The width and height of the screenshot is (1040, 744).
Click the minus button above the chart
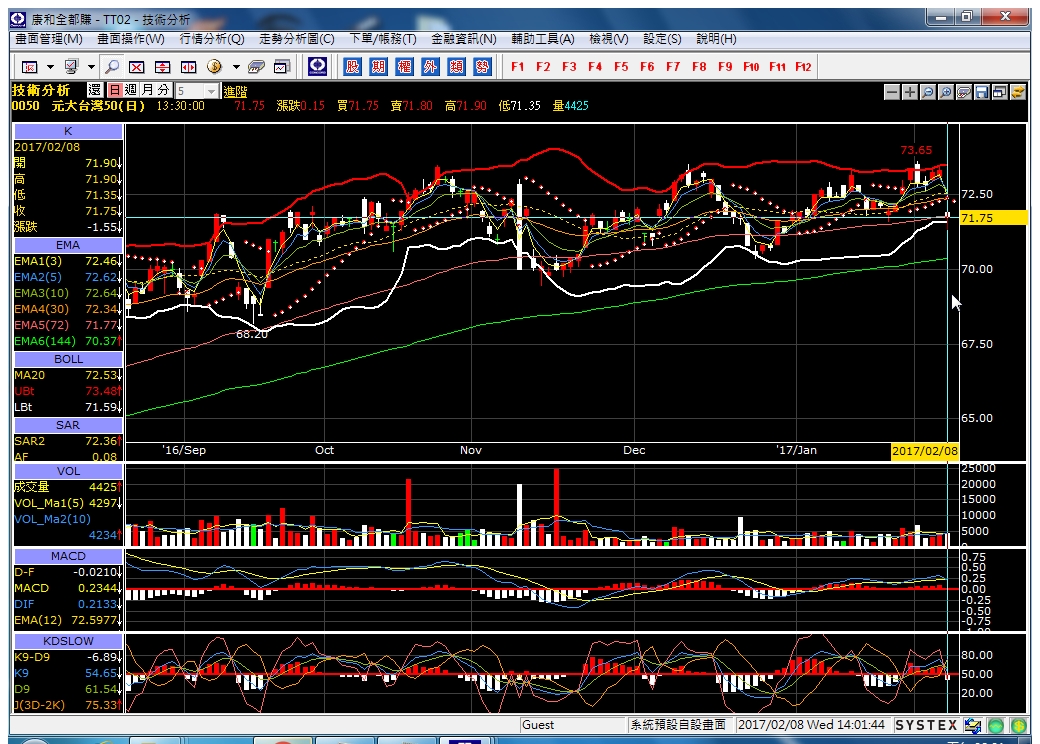pos(892,92)
